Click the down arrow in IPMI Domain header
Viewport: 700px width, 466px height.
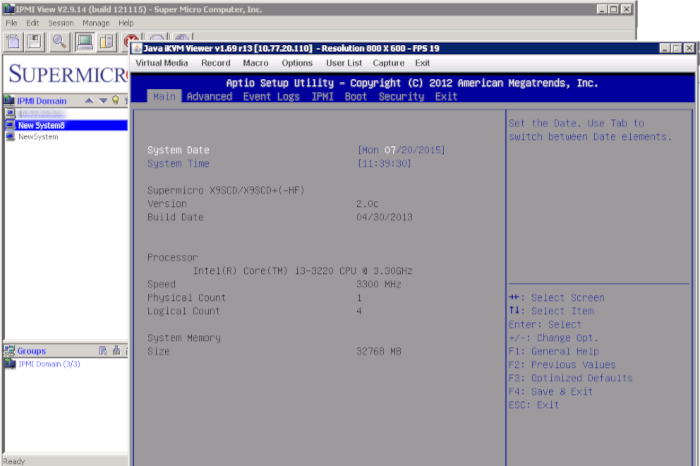pos(102,100)
